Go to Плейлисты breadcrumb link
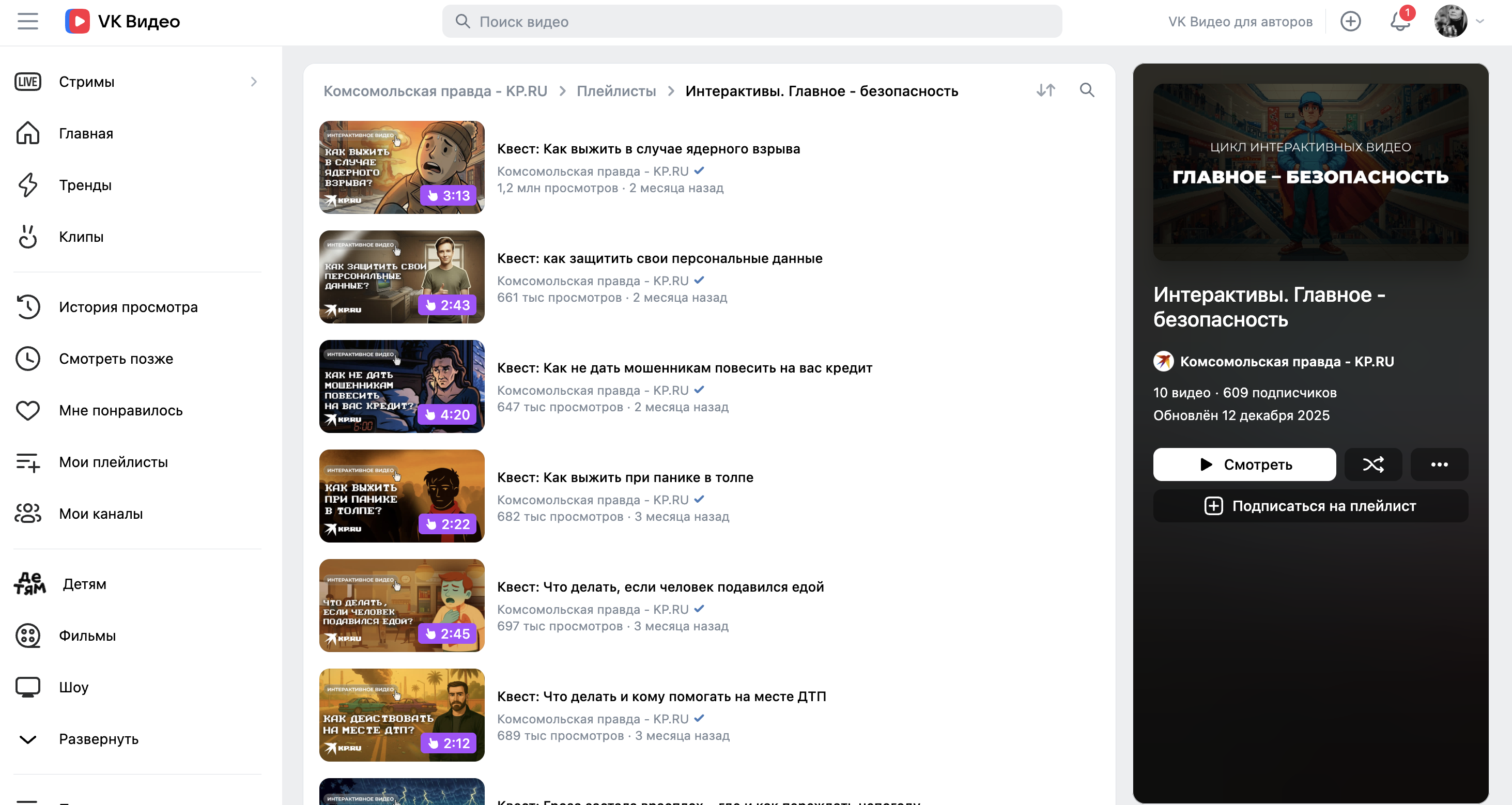The width and height of the screenshot is (1512, 805). [616, 91]
